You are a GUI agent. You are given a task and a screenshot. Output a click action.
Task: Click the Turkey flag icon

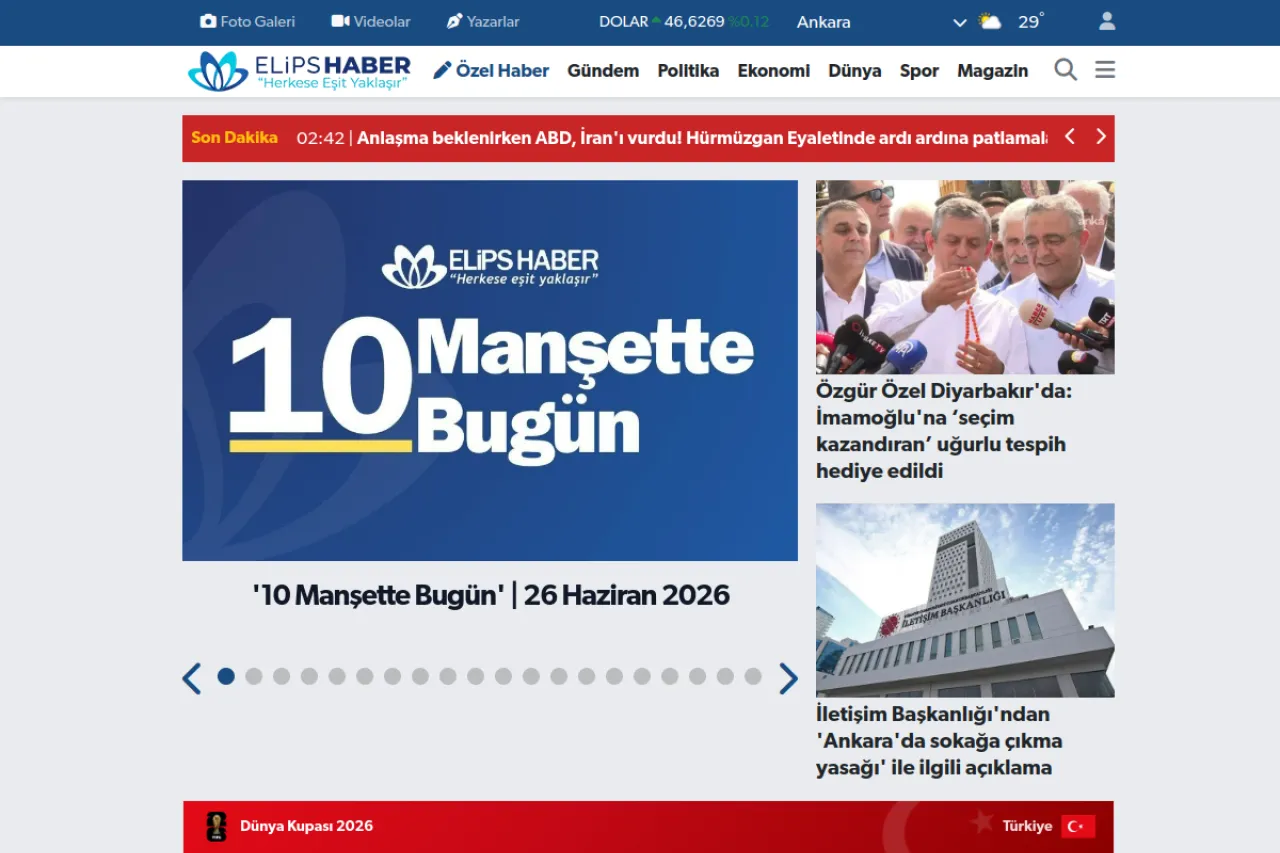coord(1078,826)
